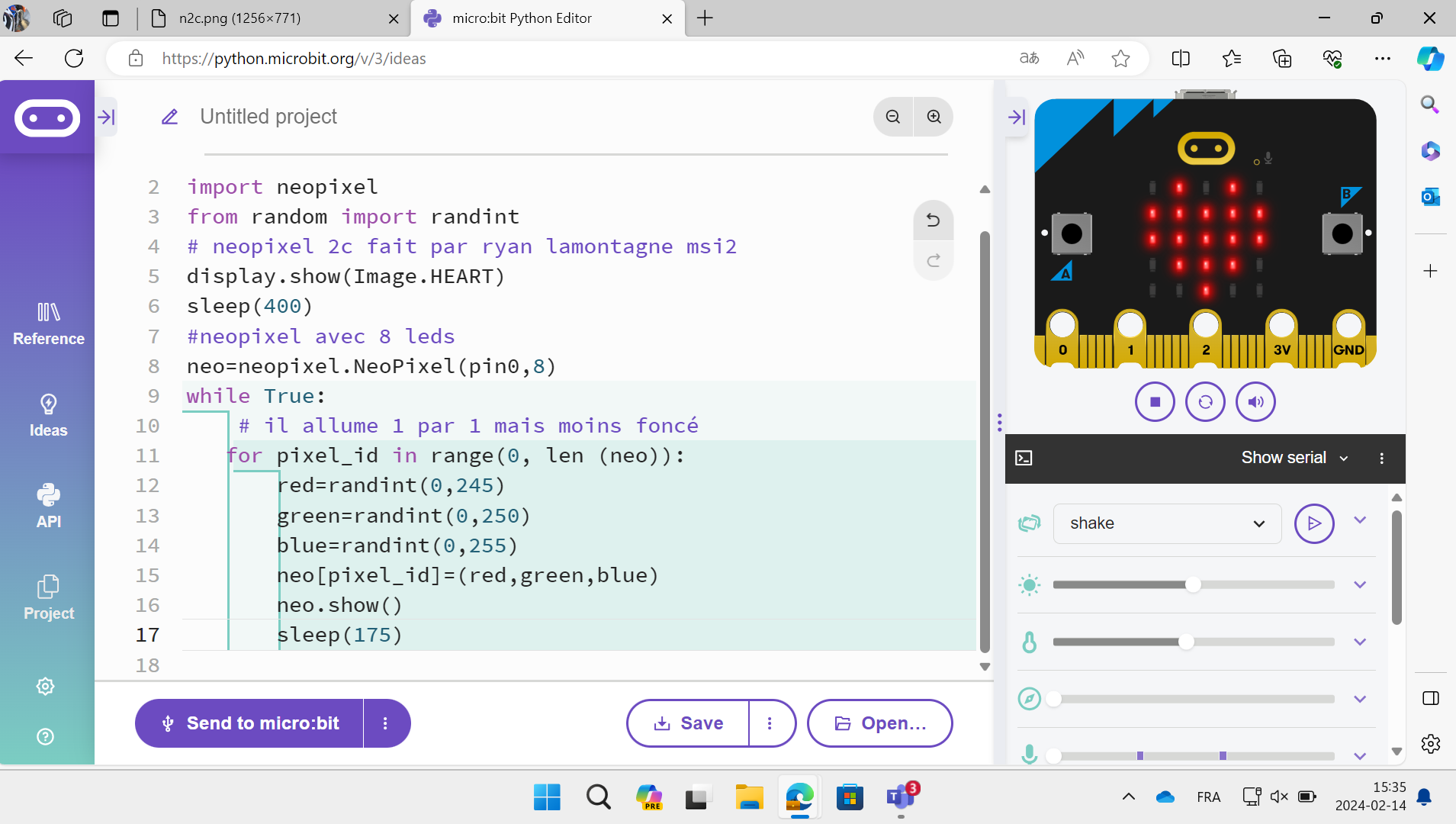Click Send to micro:bit button

click(249, 723)
